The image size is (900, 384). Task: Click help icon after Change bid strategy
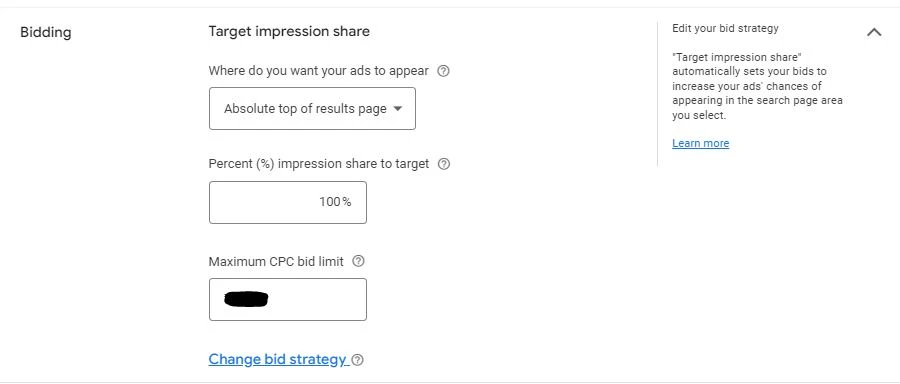tap(358, 360)
